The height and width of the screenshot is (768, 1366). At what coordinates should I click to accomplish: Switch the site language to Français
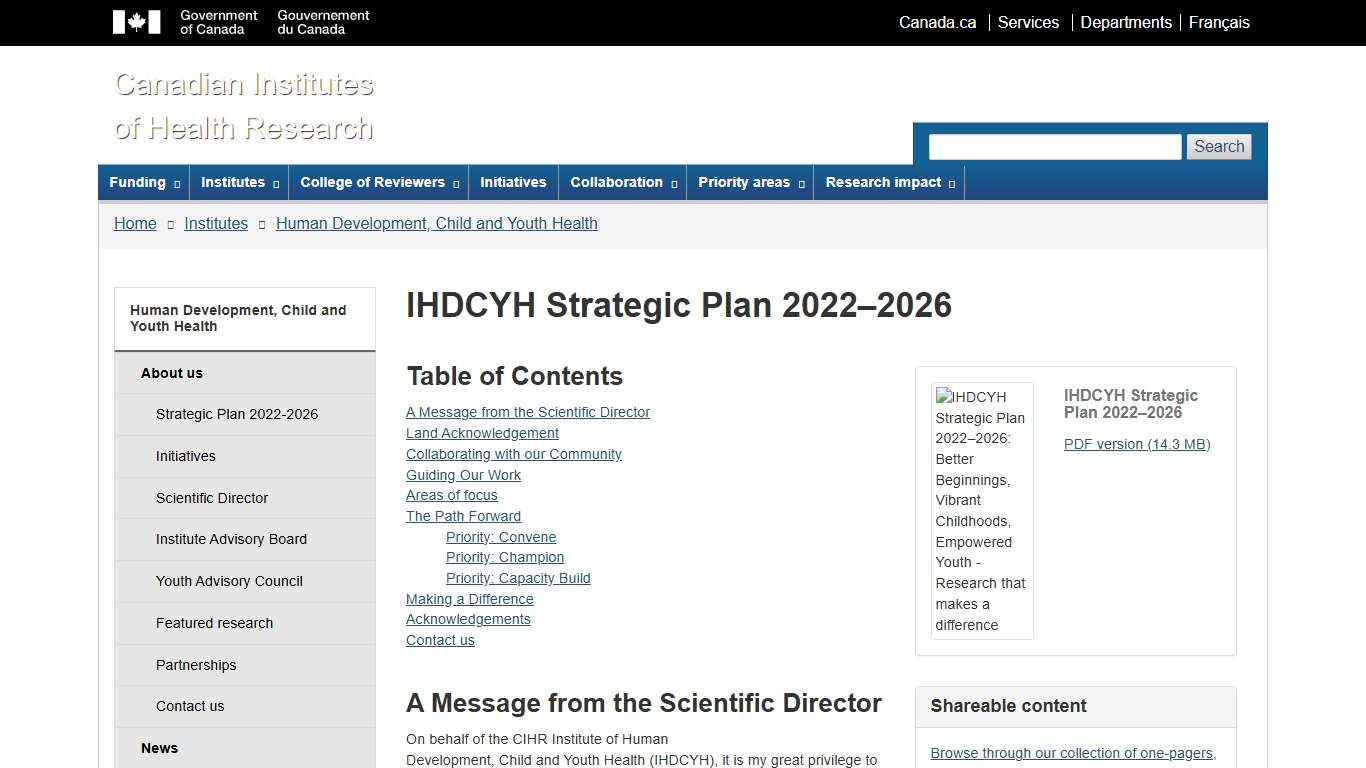point(1219,22)
